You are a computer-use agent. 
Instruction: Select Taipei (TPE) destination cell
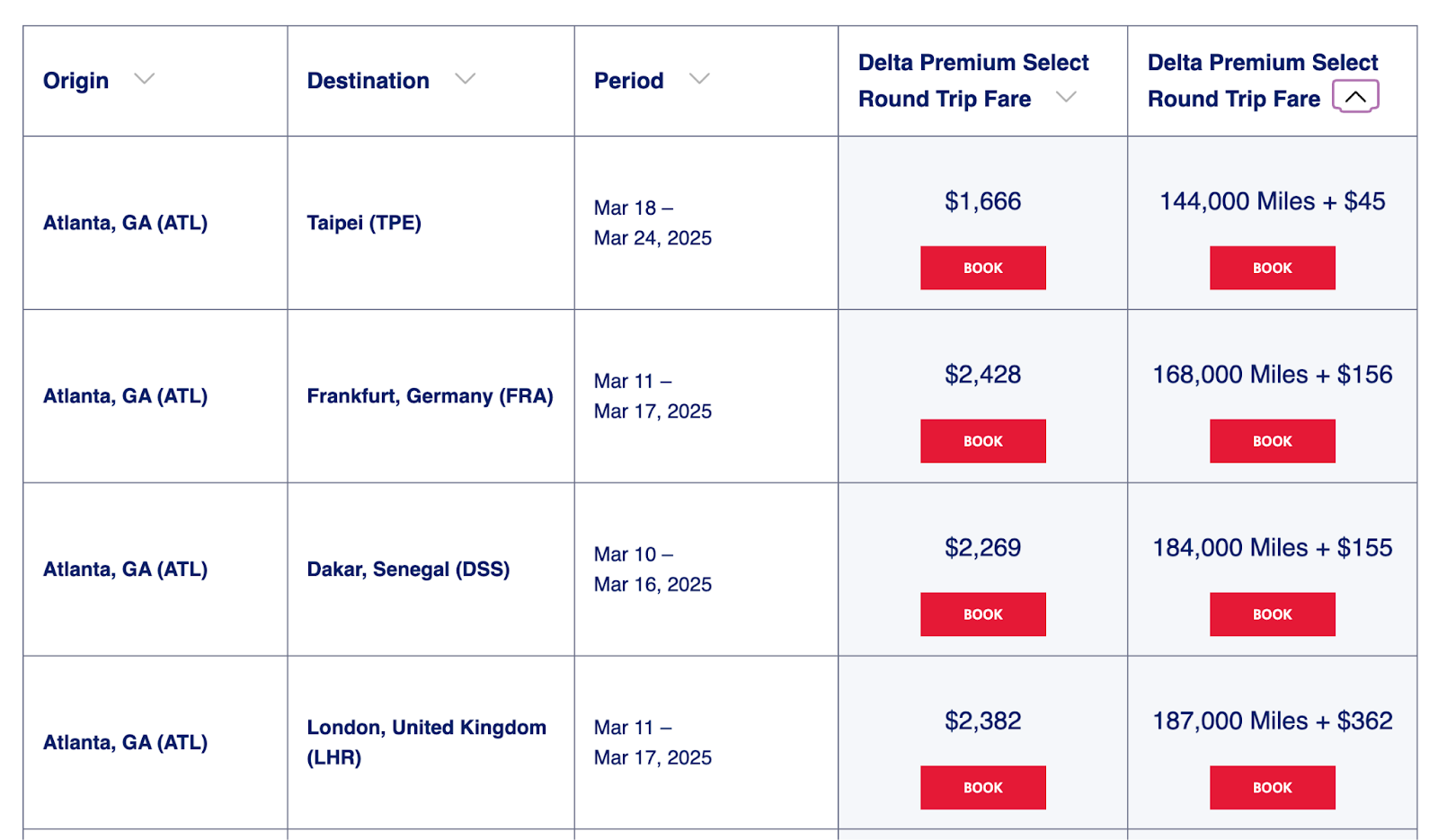tap(364, 223)
